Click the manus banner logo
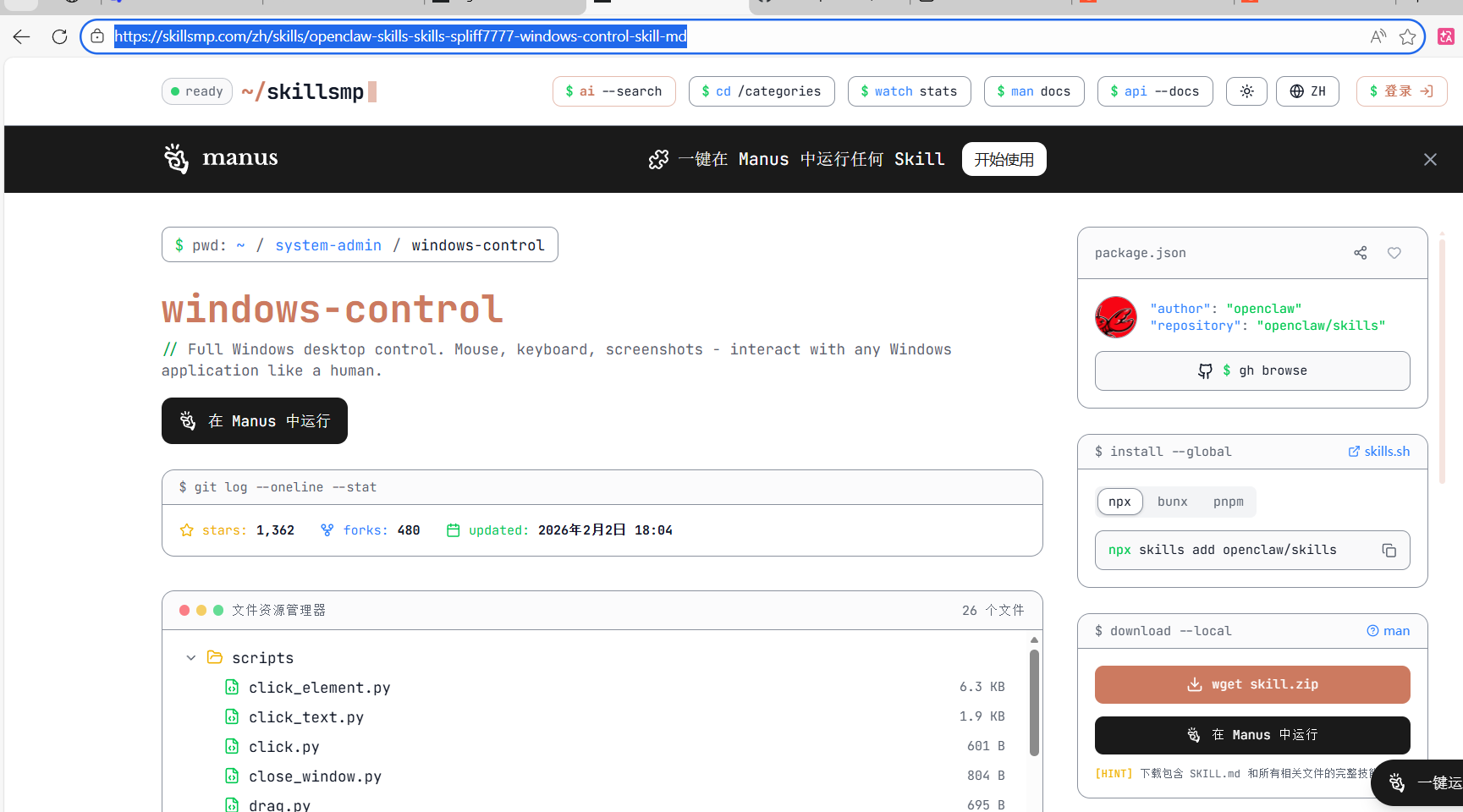 221,158
